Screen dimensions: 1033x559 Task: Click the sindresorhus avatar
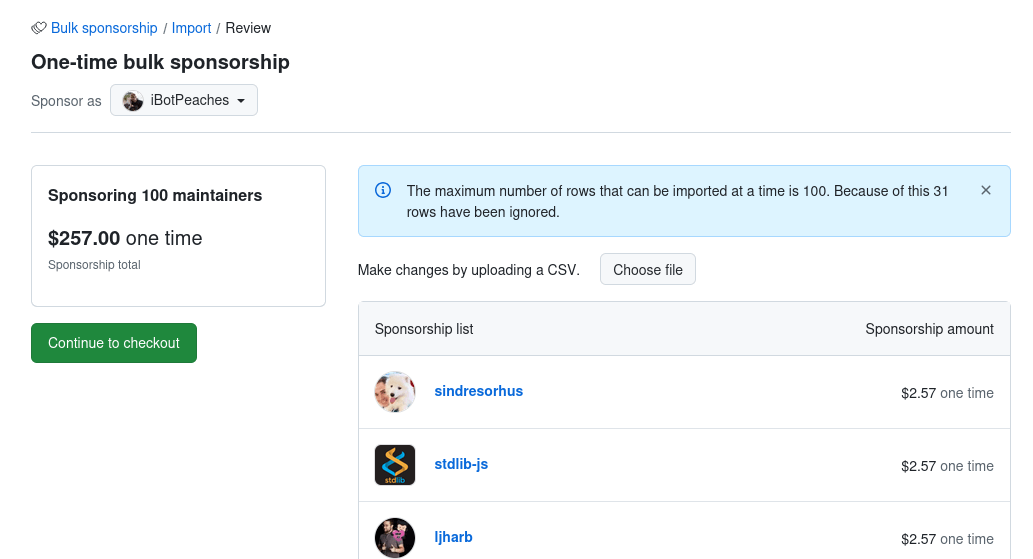point(395,392)
